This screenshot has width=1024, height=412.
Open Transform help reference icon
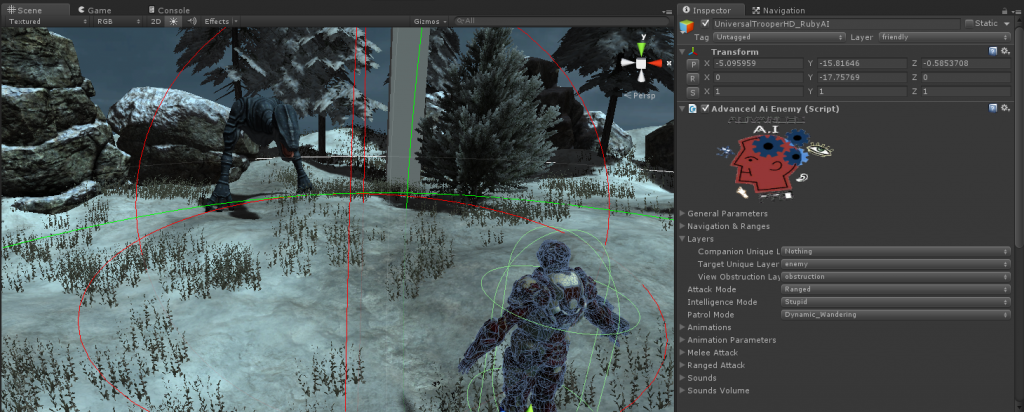[x=992, y=51]
